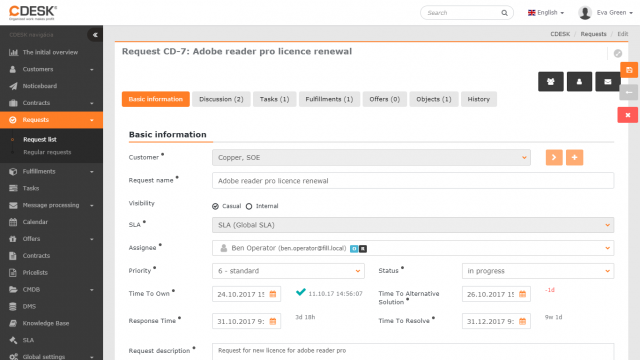Open Regular requests submenu item
This screenshot has height=360, width=640.
click(x=47, y=152)
